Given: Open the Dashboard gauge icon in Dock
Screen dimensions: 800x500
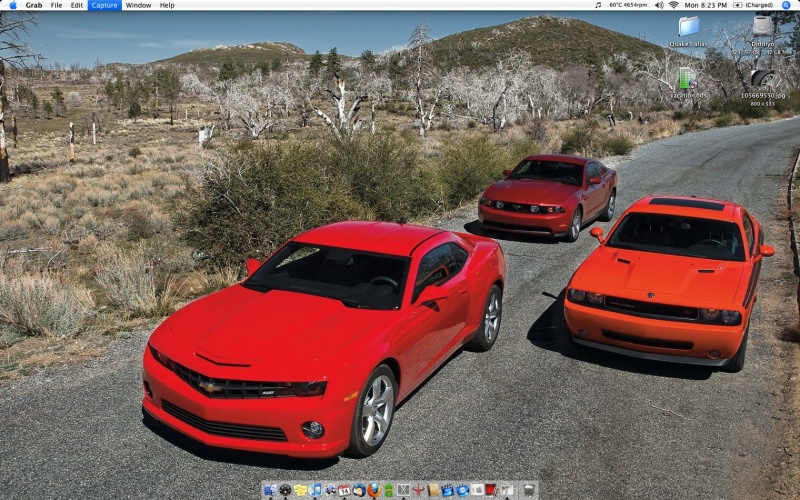Looking at the screenshot, I should click(x=286, y=490).
